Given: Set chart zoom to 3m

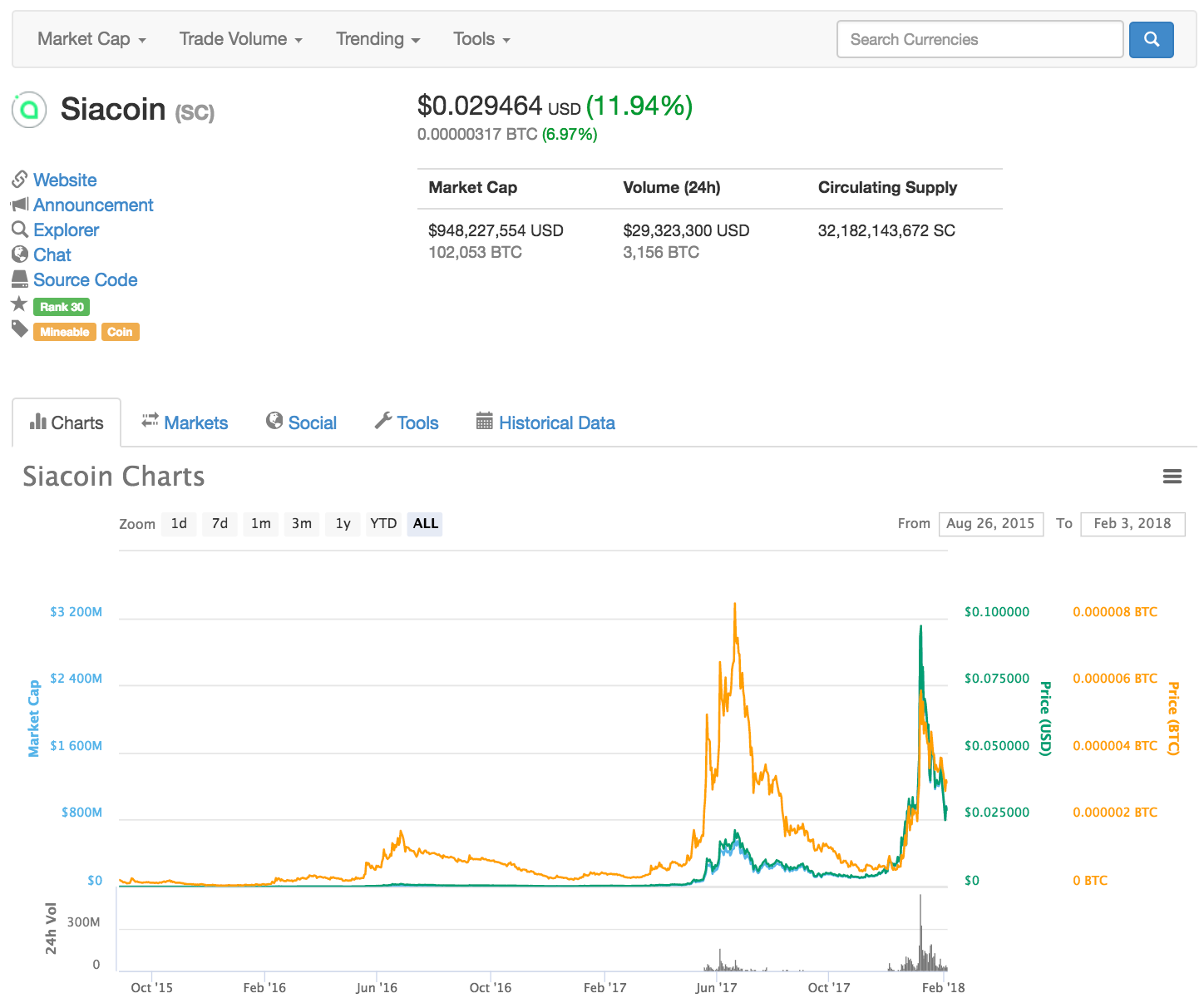Looking at the screenshot, I should pyautogui.click(x=302, y=523).
